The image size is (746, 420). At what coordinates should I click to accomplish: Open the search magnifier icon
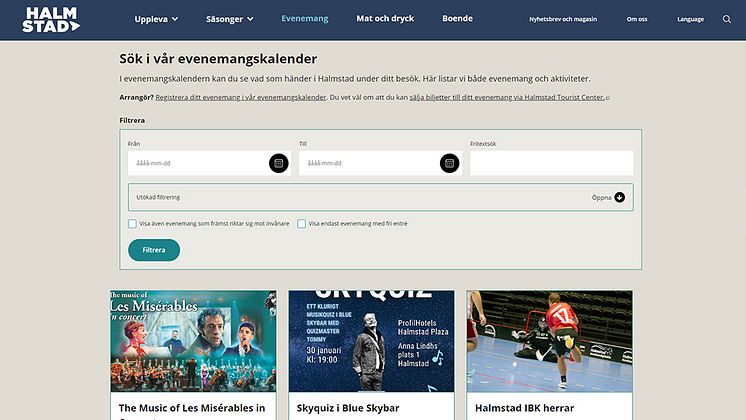coord(726,19)
